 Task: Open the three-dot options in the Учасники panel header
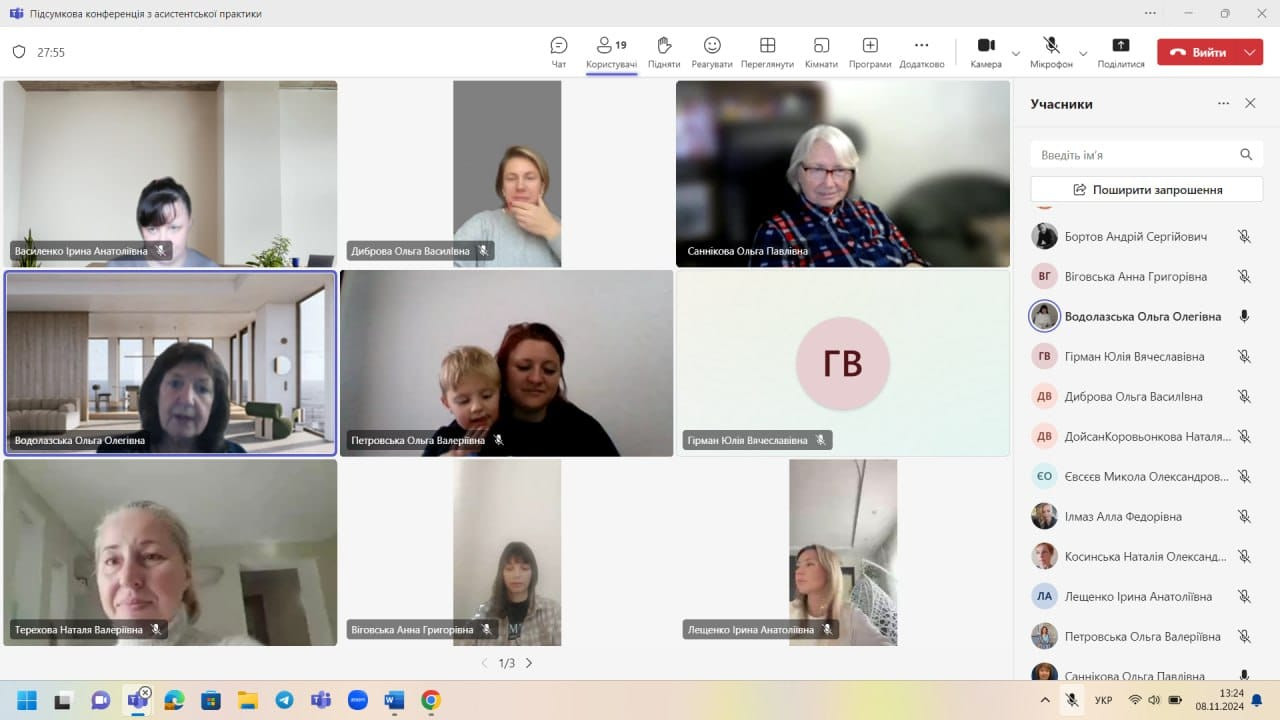point(1223,104)
